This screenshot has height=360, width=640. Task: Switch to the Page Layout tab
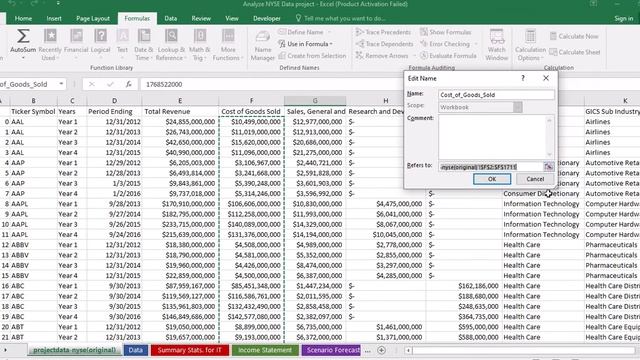coord(93,18)
